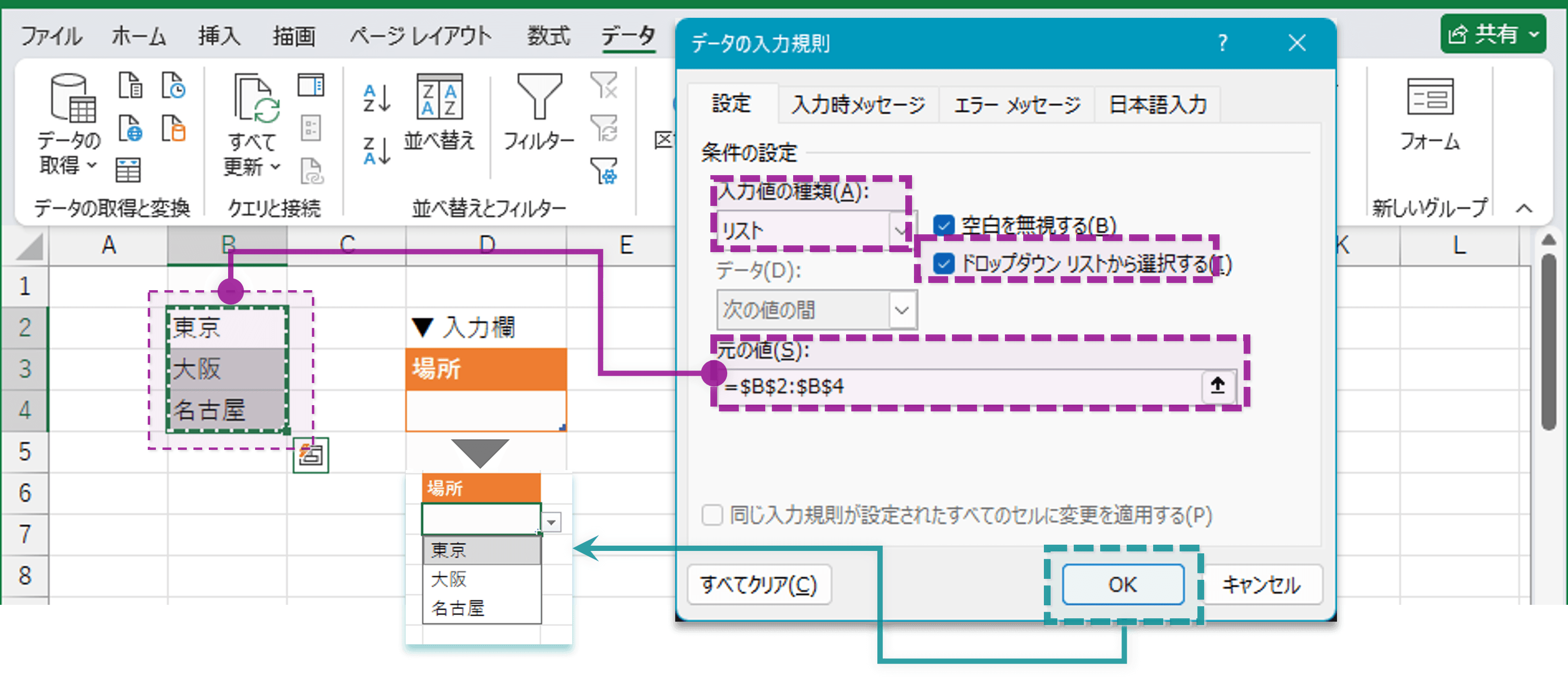Select the 設定 tab in dialog
The height and width of the screenshot is (677, 1568).
[x=732, y=103]
